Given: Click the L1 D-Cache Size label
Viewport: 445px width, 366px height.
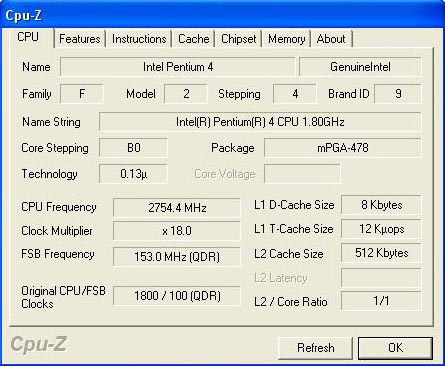Looking at the screenshot, I should tap(294, 205).
